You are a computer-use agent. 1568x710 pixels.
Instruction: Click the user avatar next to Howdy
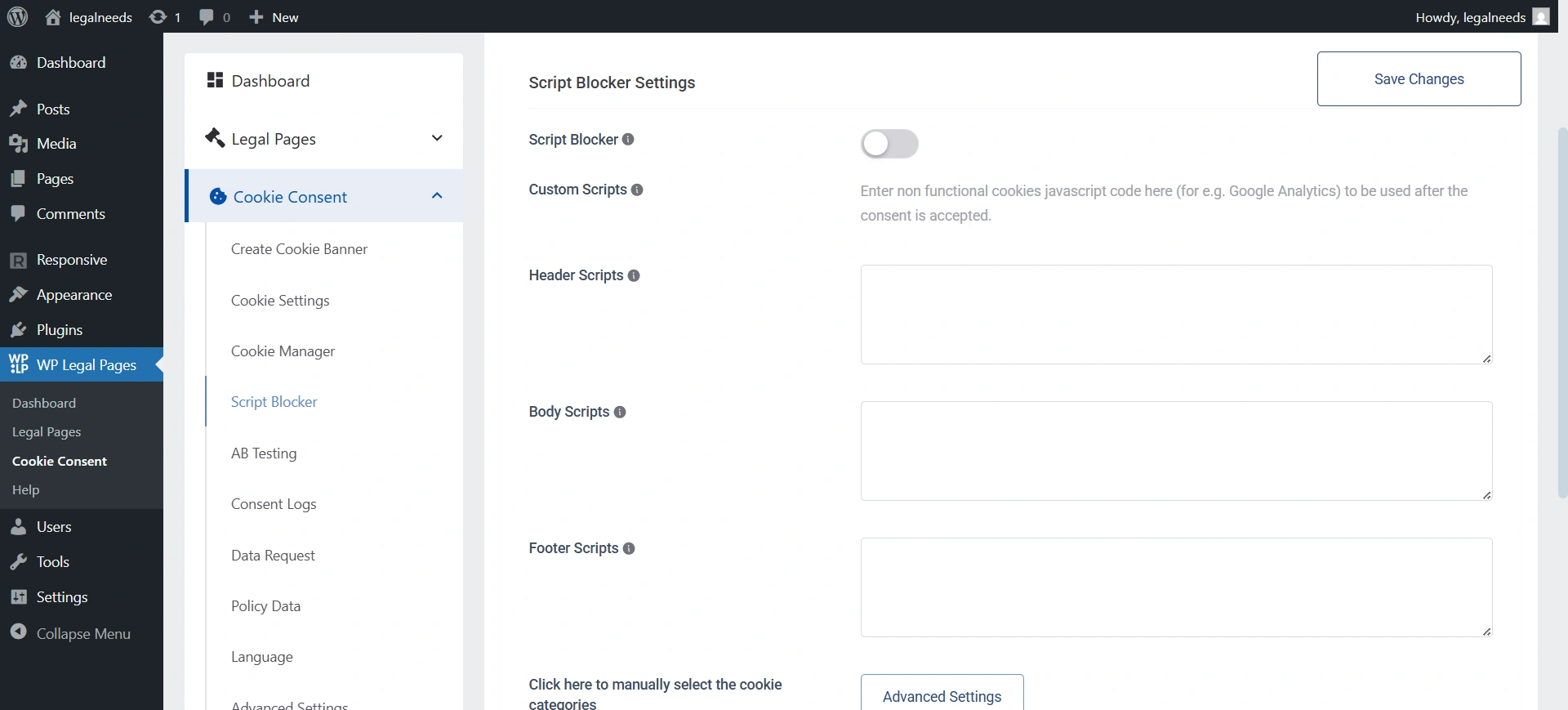click(x=1541, y=17)
